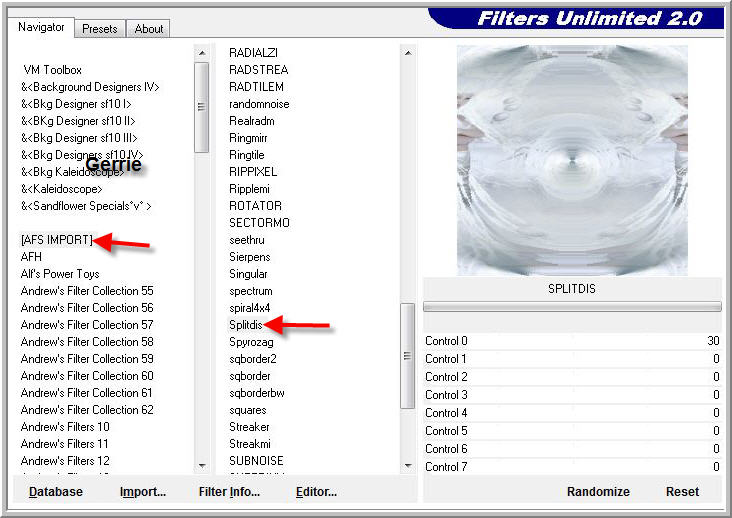Choose Splitdis filter from list
732x518 pixels.
coord(246,325)
